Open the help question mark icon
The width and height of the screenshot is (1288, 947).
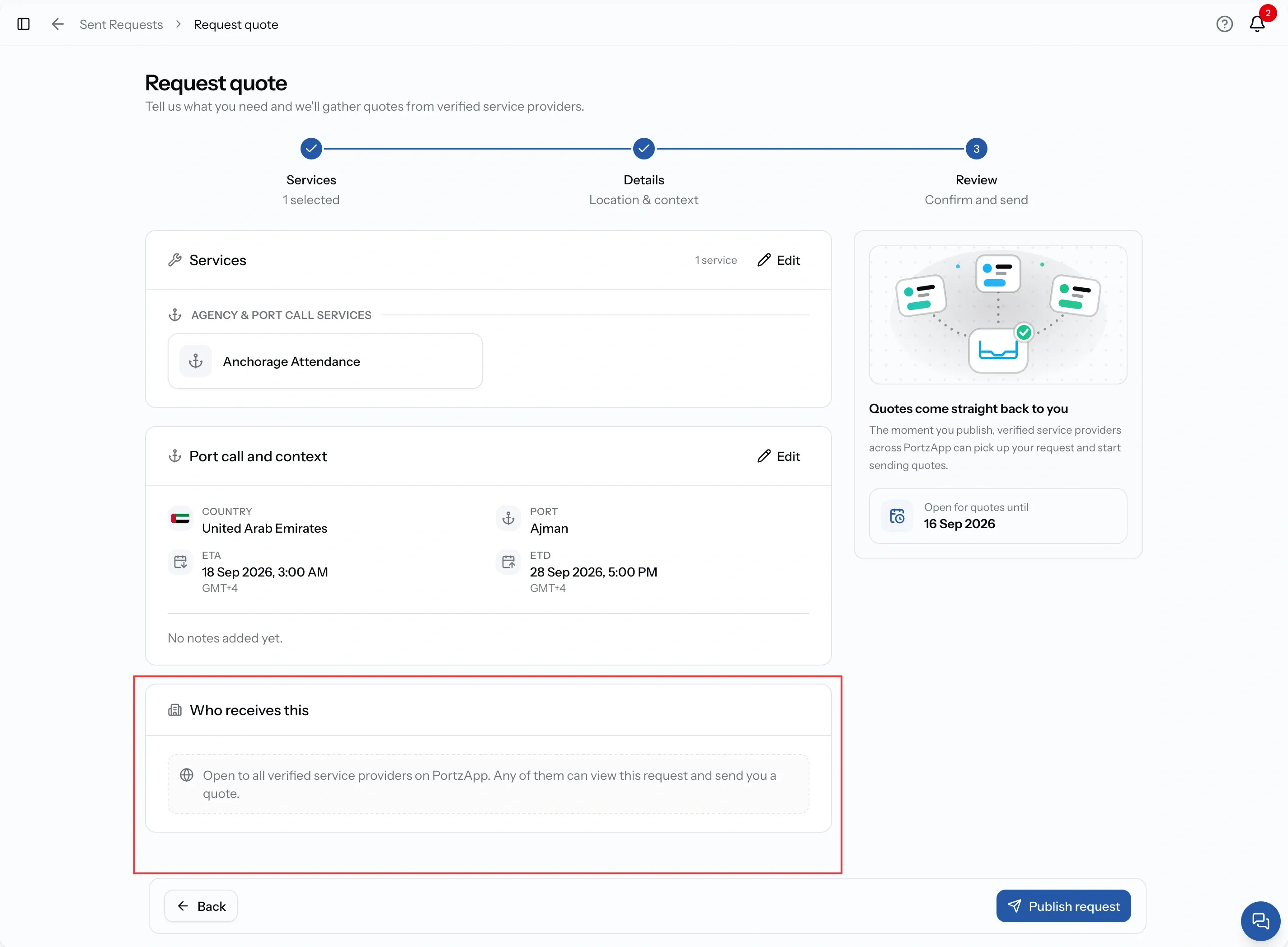click(1224, 24)
